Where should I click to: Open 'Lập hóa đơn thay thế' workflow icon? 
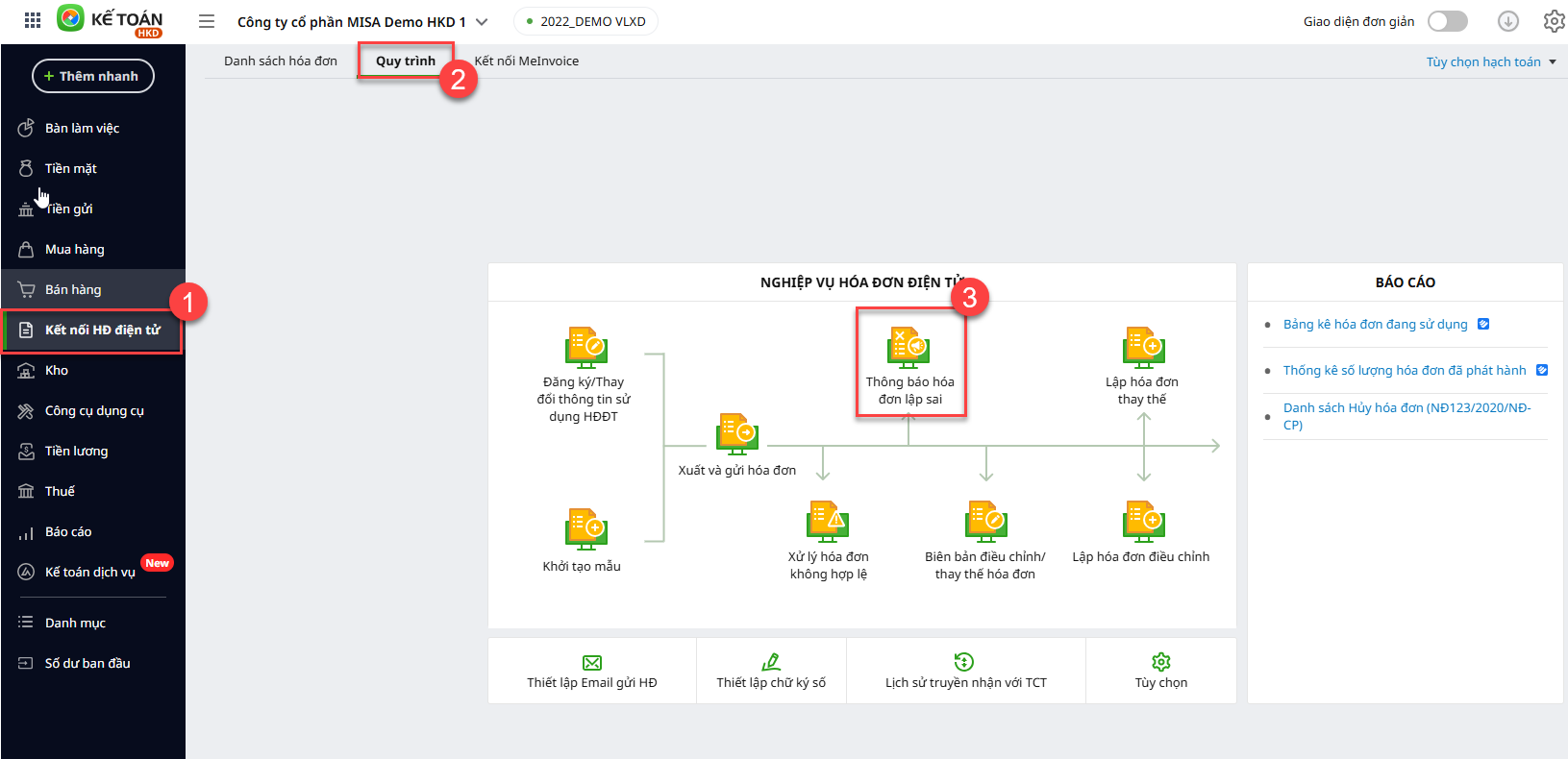click(1143, 347)
